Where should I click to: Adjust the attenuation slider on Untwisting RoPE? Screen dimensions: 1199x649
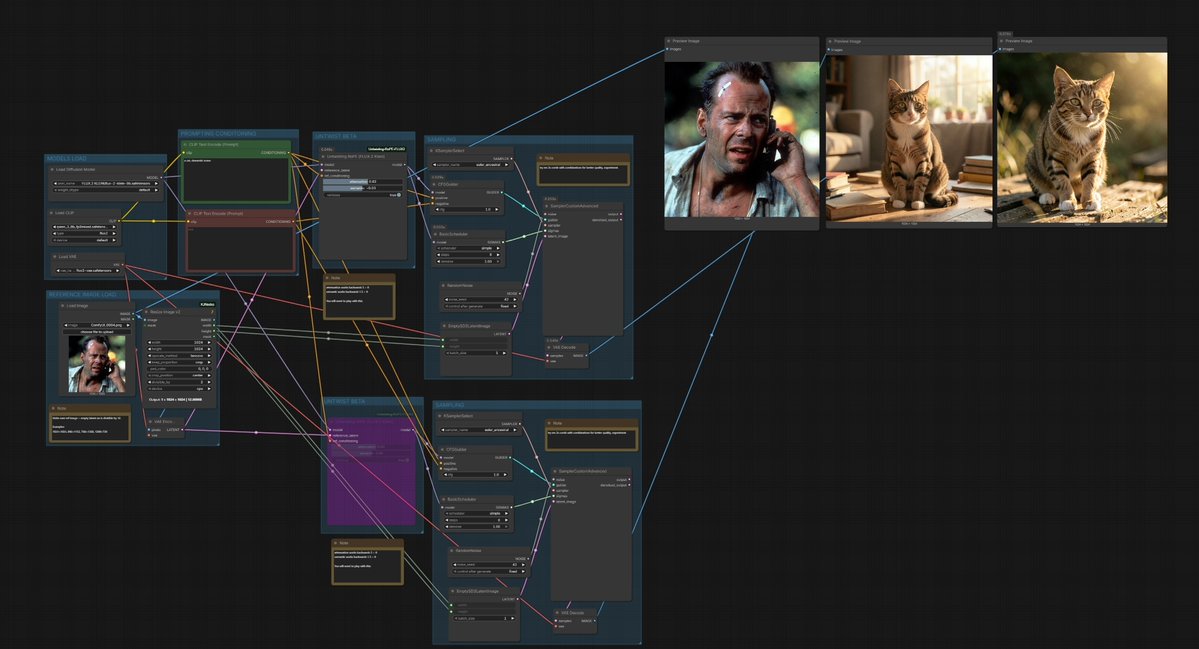pos(362,182)
